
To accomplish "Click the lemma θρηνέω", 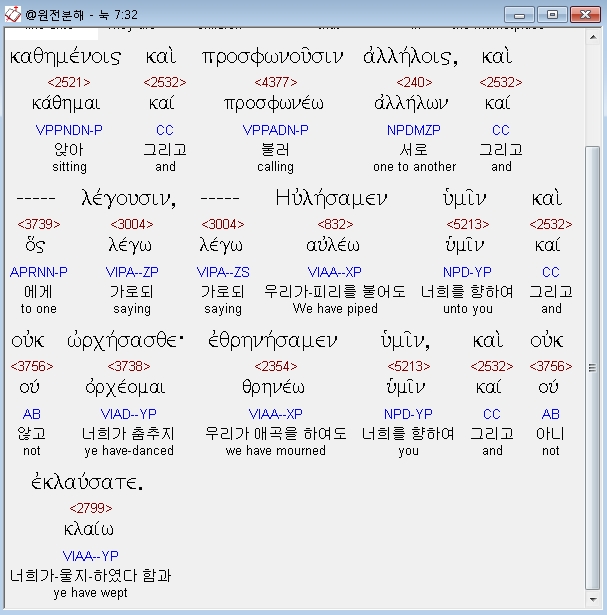I will 273,388.
